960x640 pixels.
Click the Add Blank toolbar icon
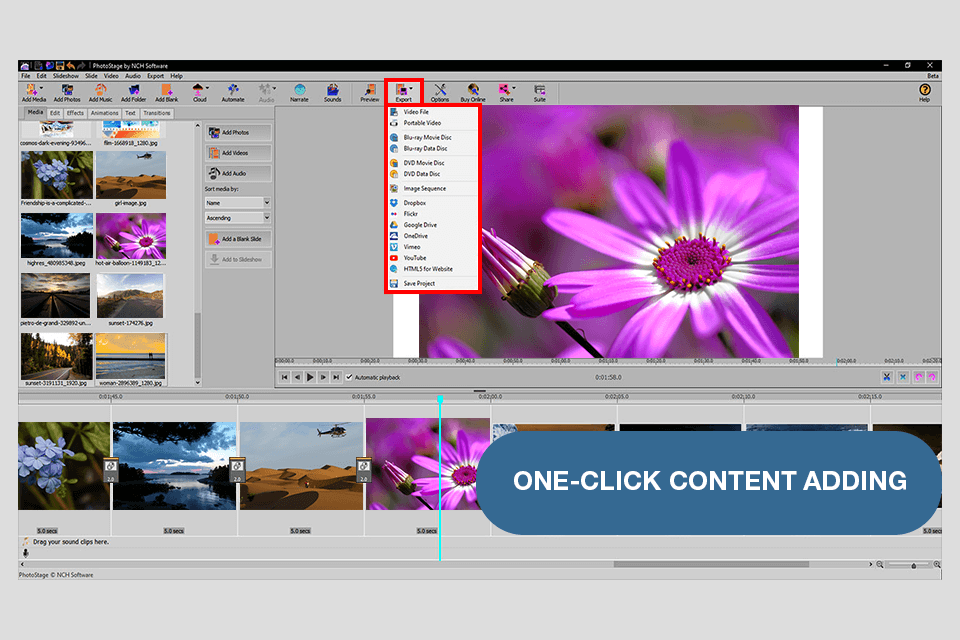point(167,92)
